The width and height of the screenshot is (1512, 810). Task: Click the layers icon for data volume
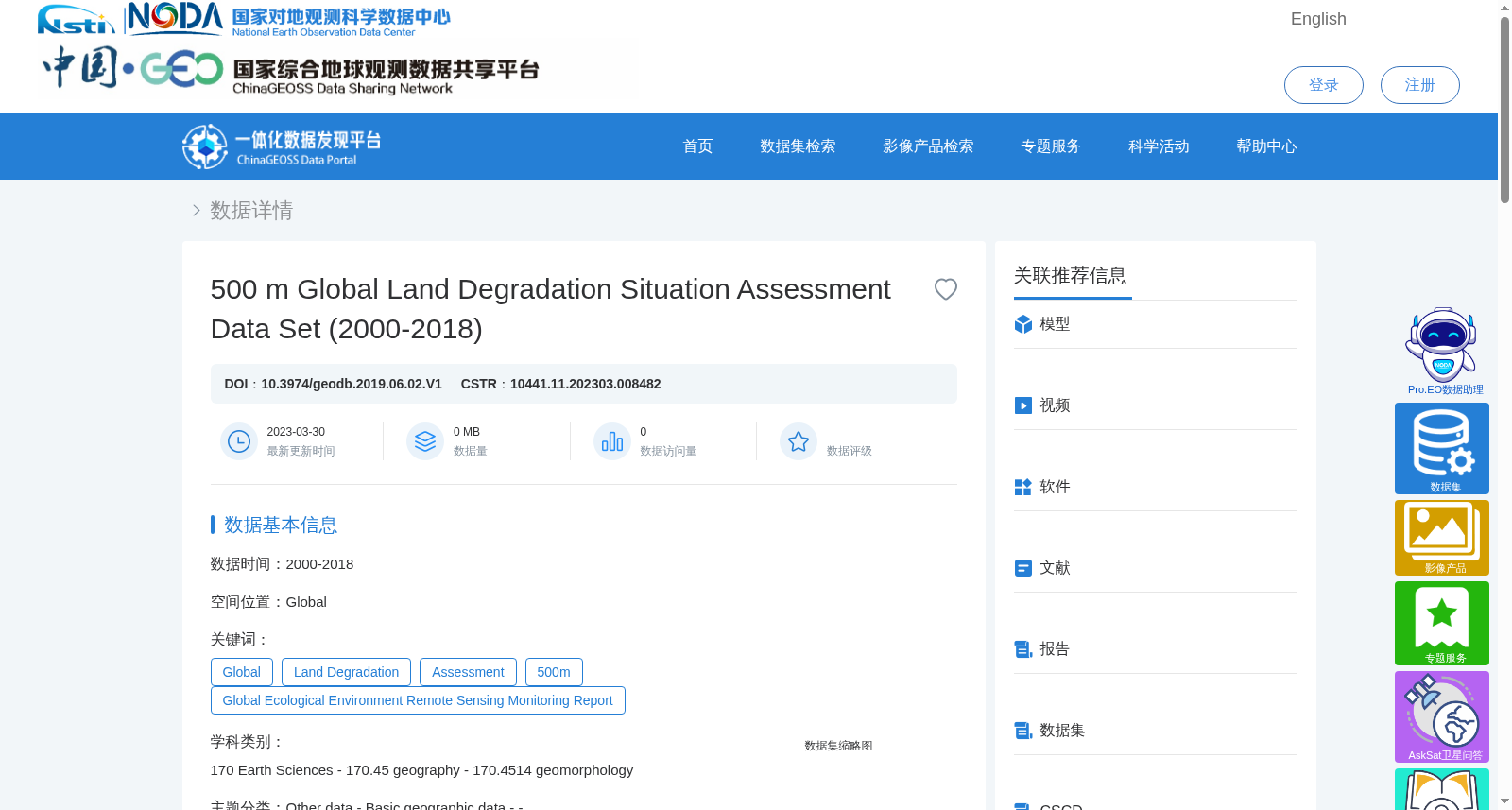pyautogui.click(x=425, y=441)
